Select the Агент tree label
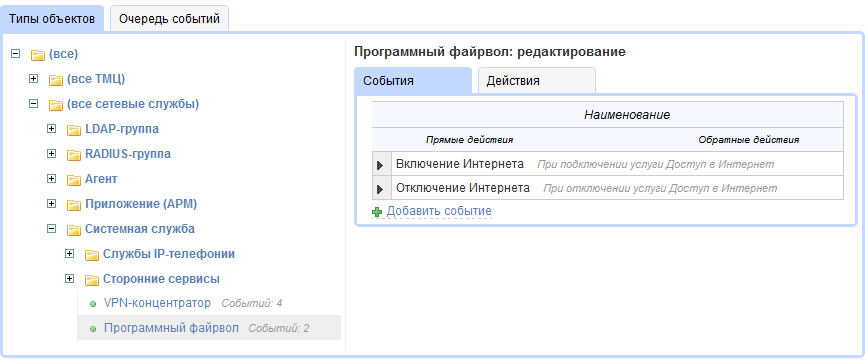865x361 pixels. [101, 179]
